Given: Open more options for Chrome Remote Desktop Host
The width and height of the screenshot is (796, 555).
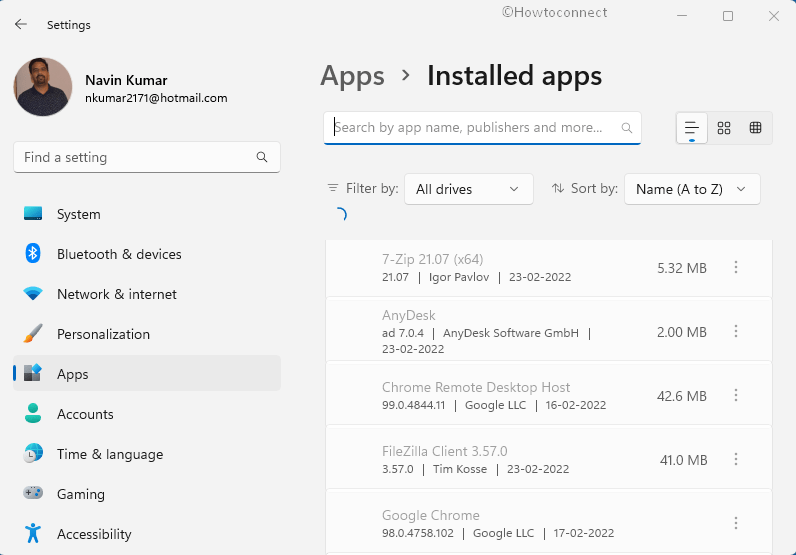Looking at the screenshot, I should tap(736, 396).
